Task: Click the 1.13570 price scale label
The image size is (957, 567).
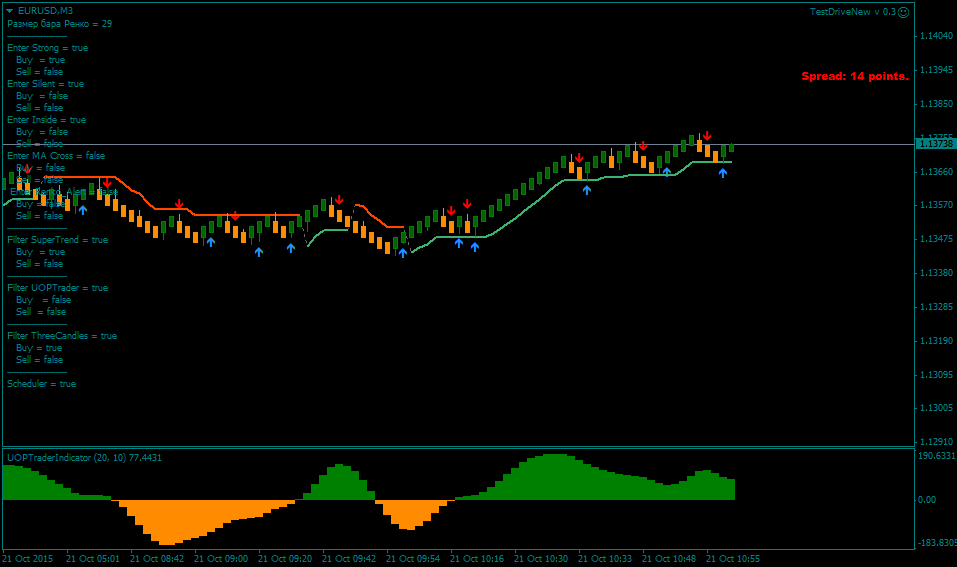Action: pyautogui.click(x=936, y=204)
